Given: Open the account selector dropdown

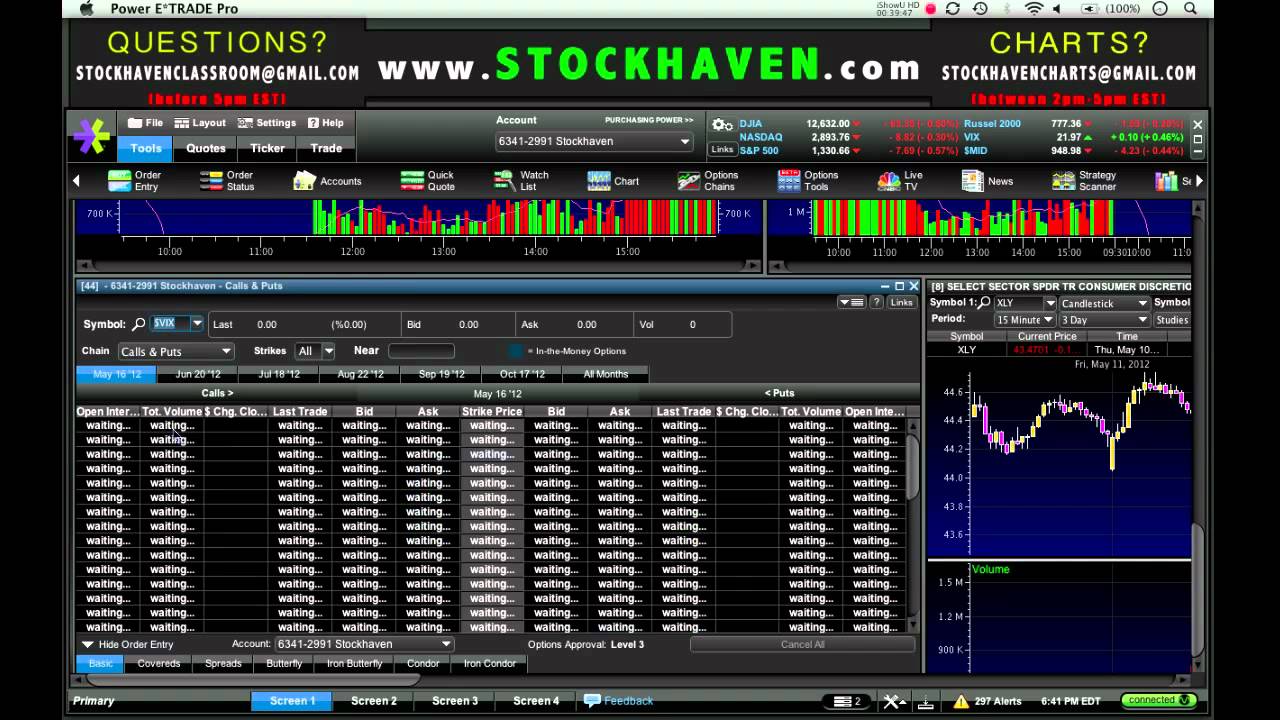Looking at the screenshot, I should click(x=594, y=141).
